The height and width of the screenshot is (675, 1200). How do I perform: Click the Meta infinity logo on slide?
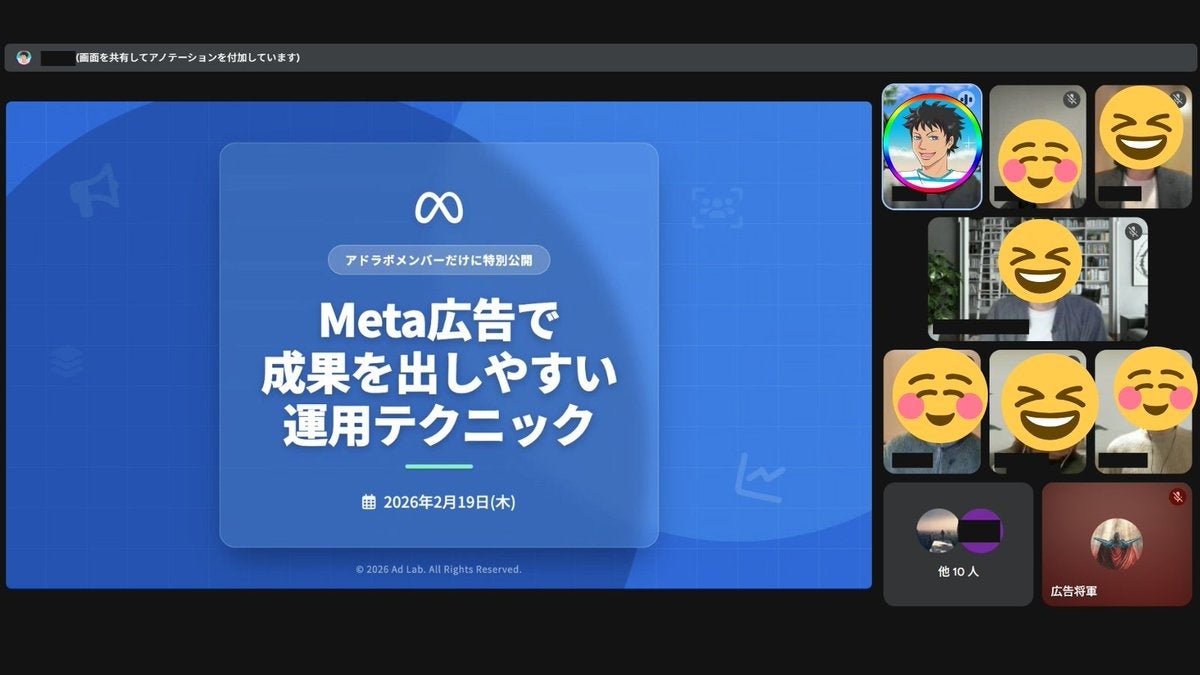[x=439, y=207]
